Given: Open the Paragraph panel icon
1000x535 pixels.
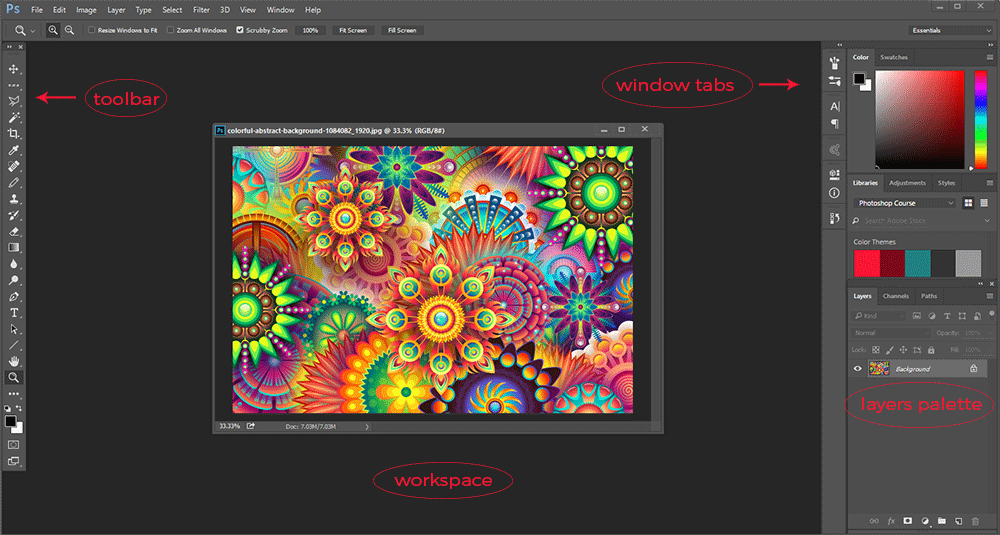Looking at the screenshot, I should (834, 124).
